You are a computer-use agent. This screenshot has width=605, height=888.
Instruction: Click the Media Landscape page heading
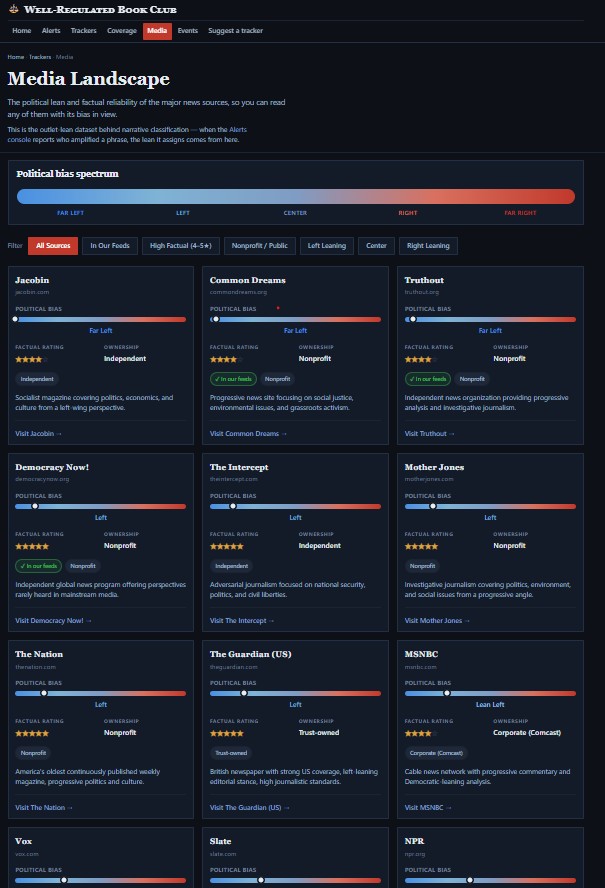pyautogui.click(x=88, y=78)
